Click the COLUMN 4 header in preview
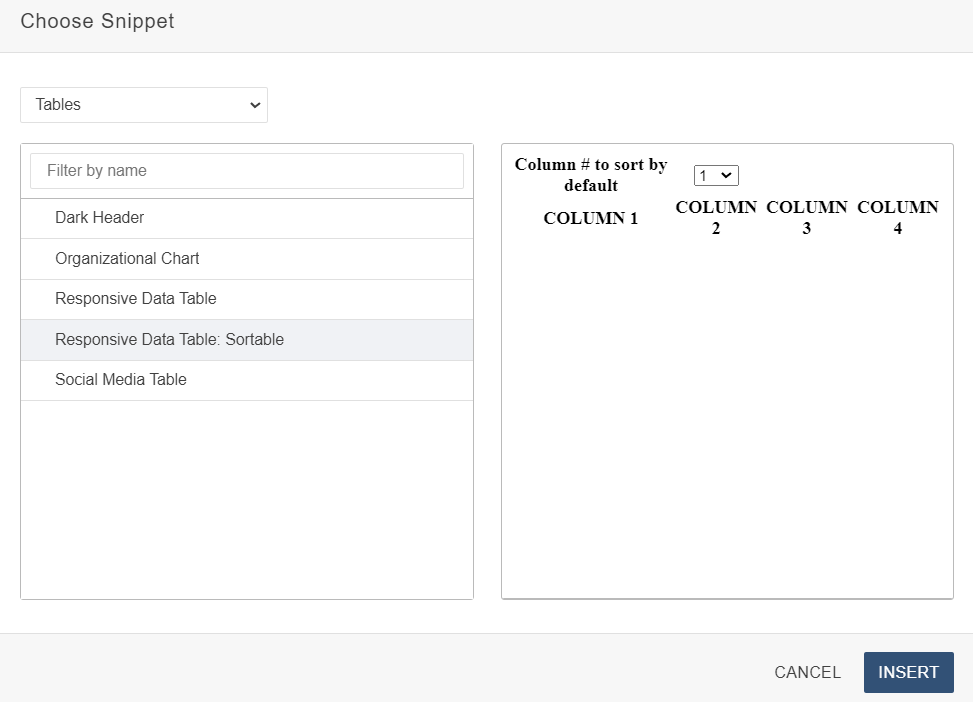Image resolution: width=973 pixels, height=702 pixels. [897, 217]
